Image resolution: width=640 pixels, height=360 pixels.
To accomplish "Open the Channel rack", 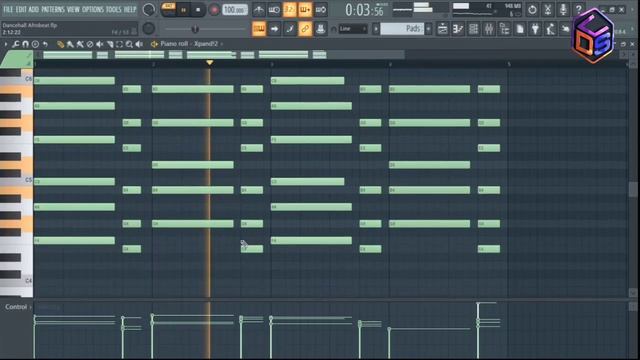I will click(473, 29).
